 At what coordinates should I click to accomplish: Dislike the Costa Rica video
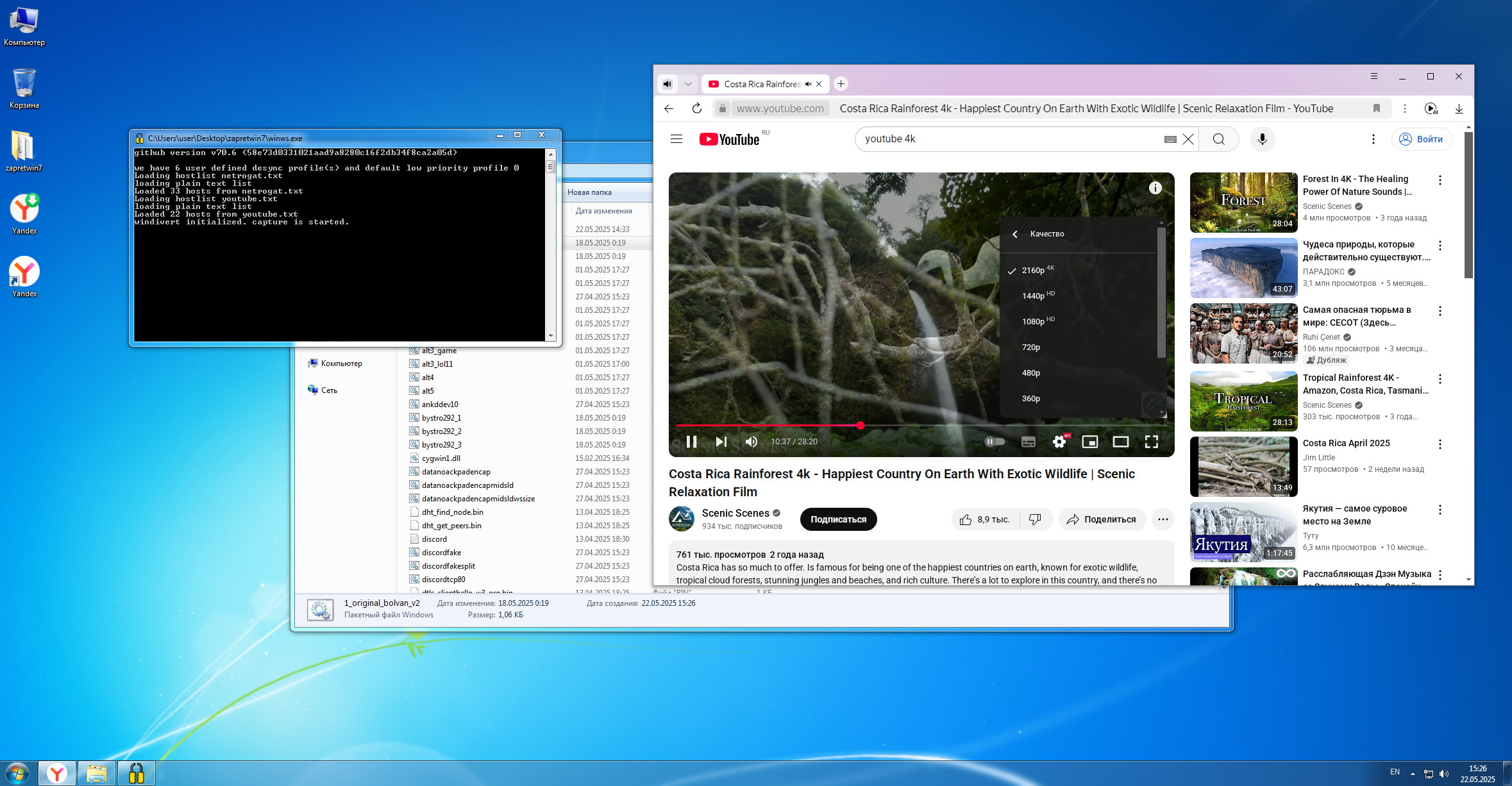click(x=1035, y=520)
